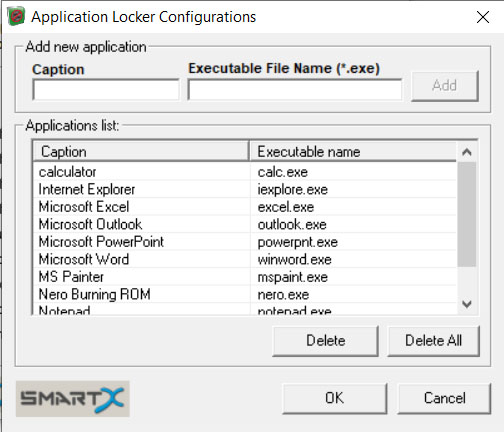
Task: Click iexplore.exe in the executable column
Action: point(293,189)
